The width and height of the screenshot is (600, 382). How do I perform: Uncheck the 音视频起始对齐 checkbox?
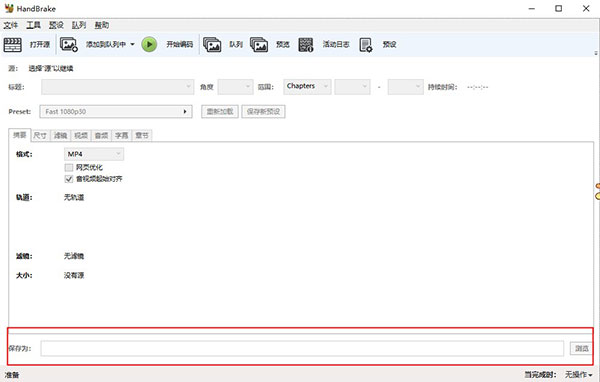(x=69, y=179)
